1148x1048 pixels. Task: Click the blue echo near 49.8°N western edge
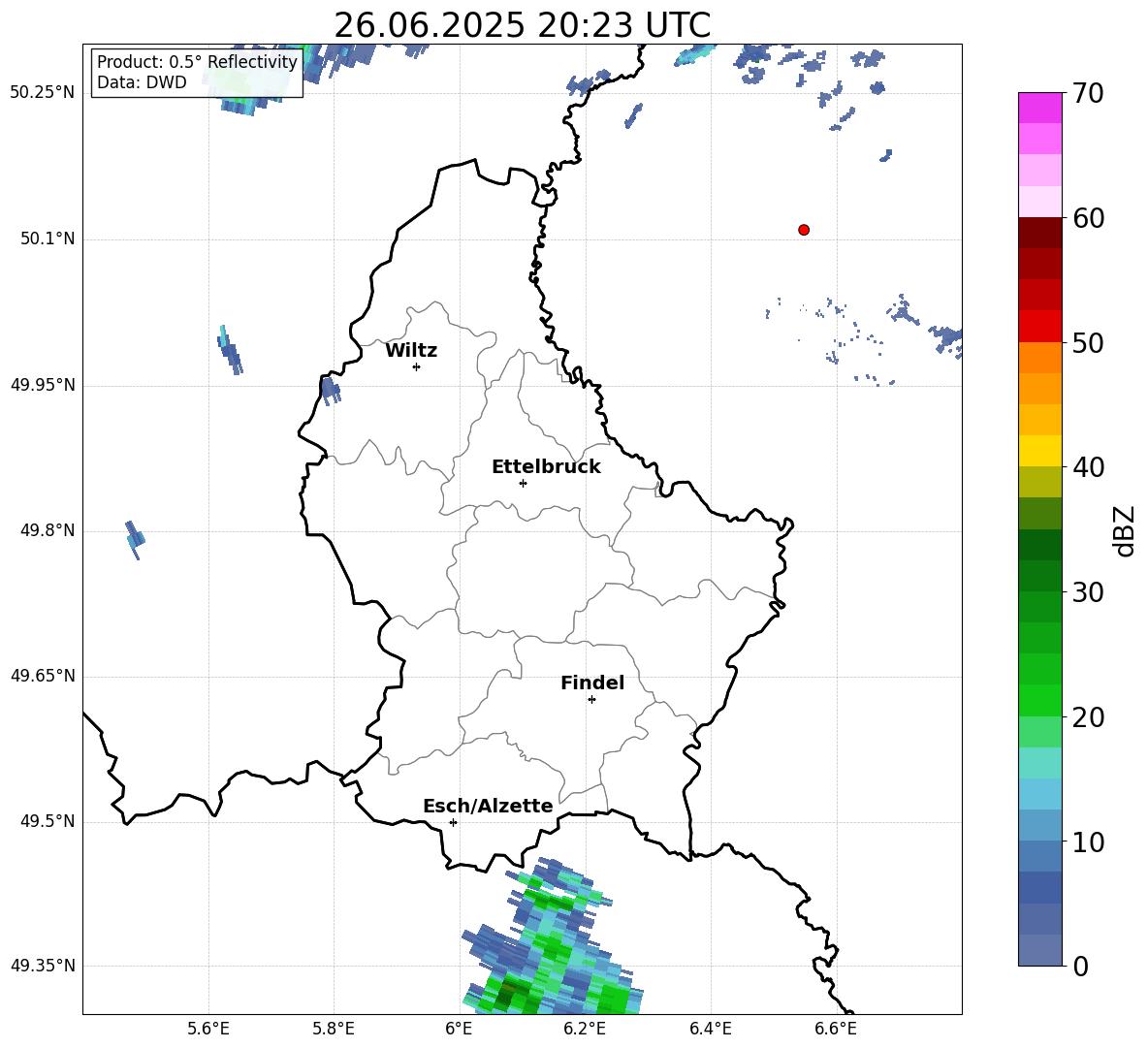pyautogui.click(x=135, y=539)
